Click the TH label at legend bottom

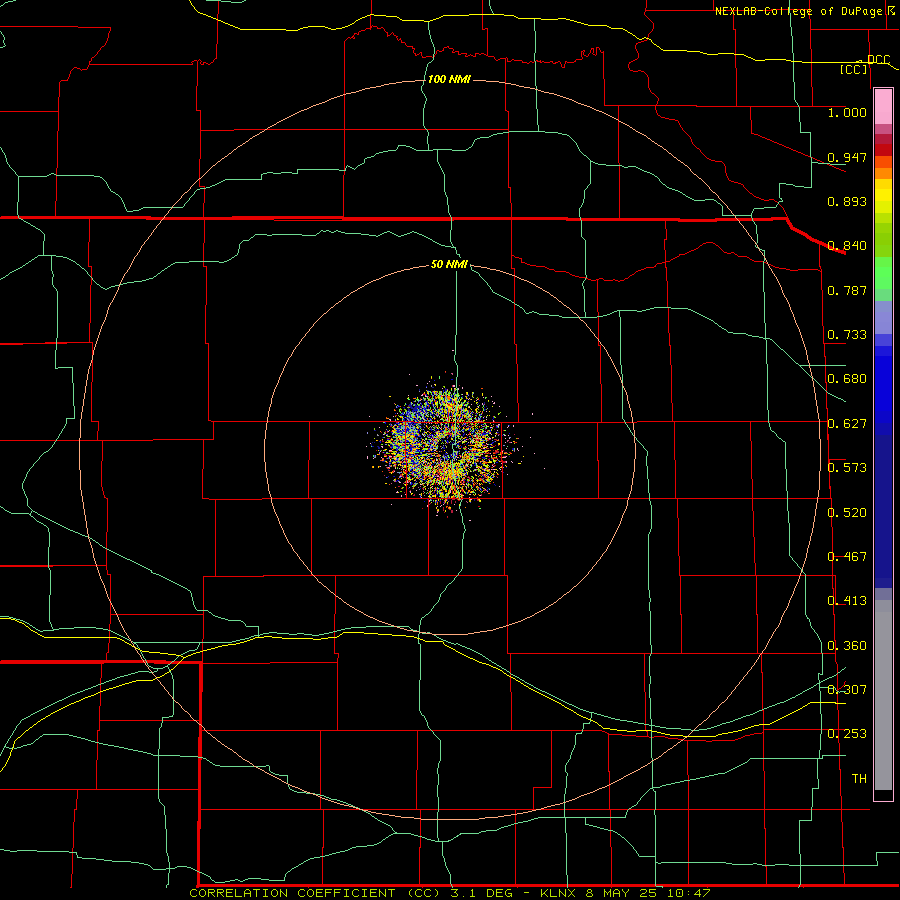click(859, 779)
